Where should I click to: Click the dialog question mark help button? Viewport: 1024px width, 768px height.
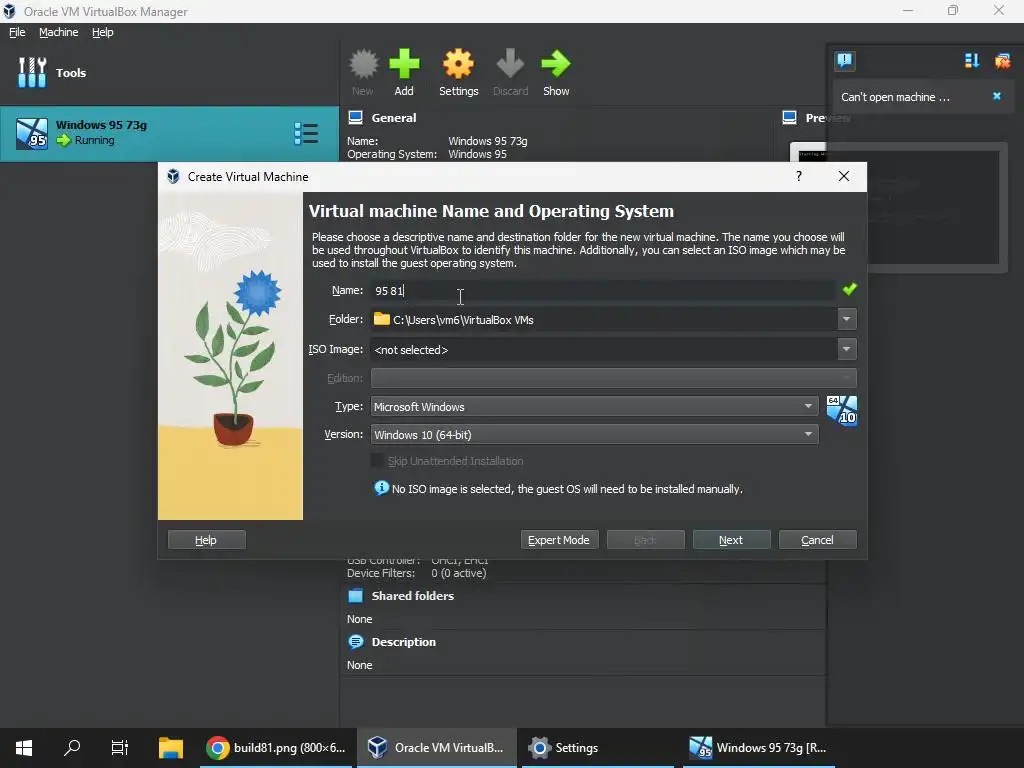(799, 176)
